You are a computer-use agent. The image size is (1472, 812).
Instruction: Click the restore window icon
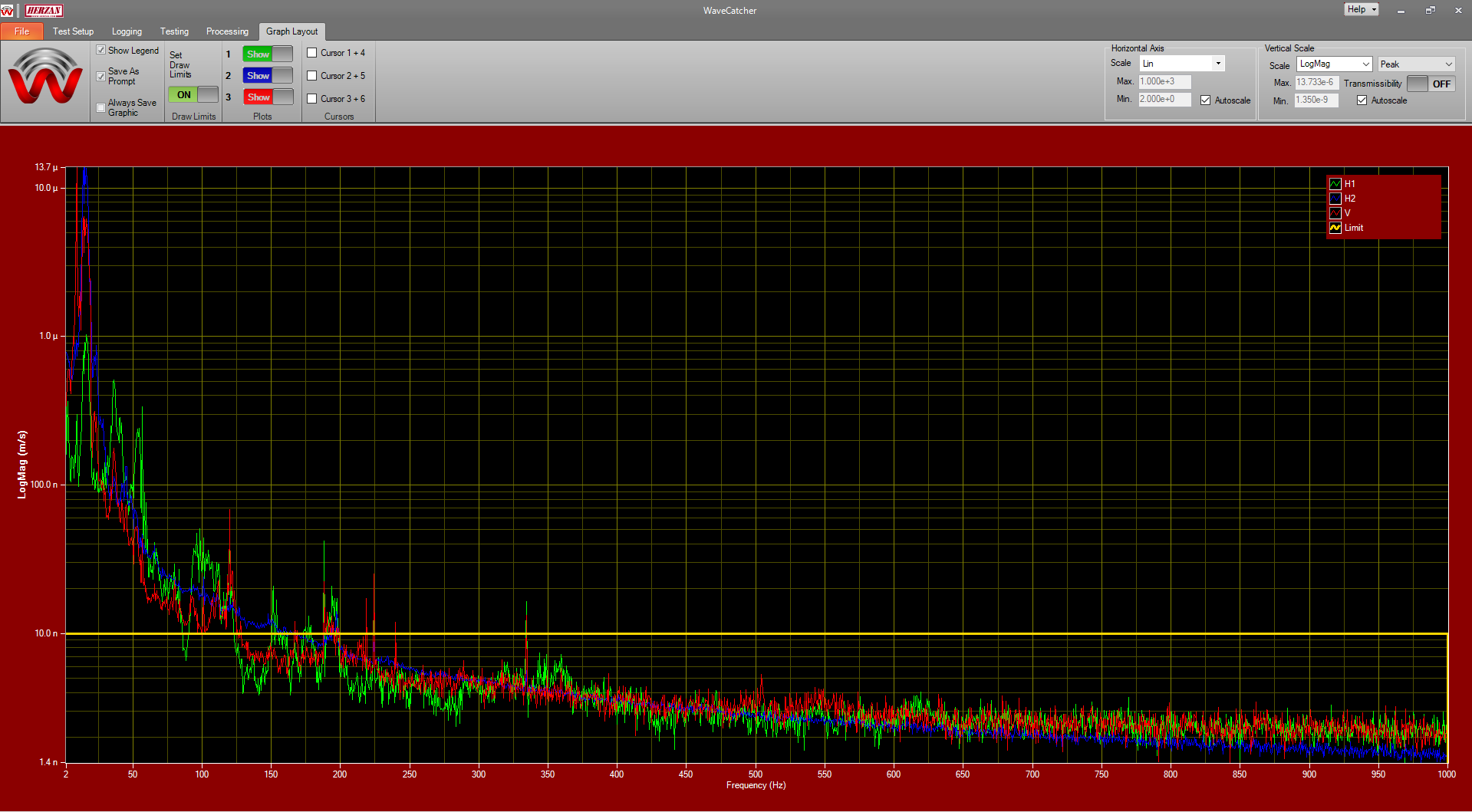point(1430,11)
